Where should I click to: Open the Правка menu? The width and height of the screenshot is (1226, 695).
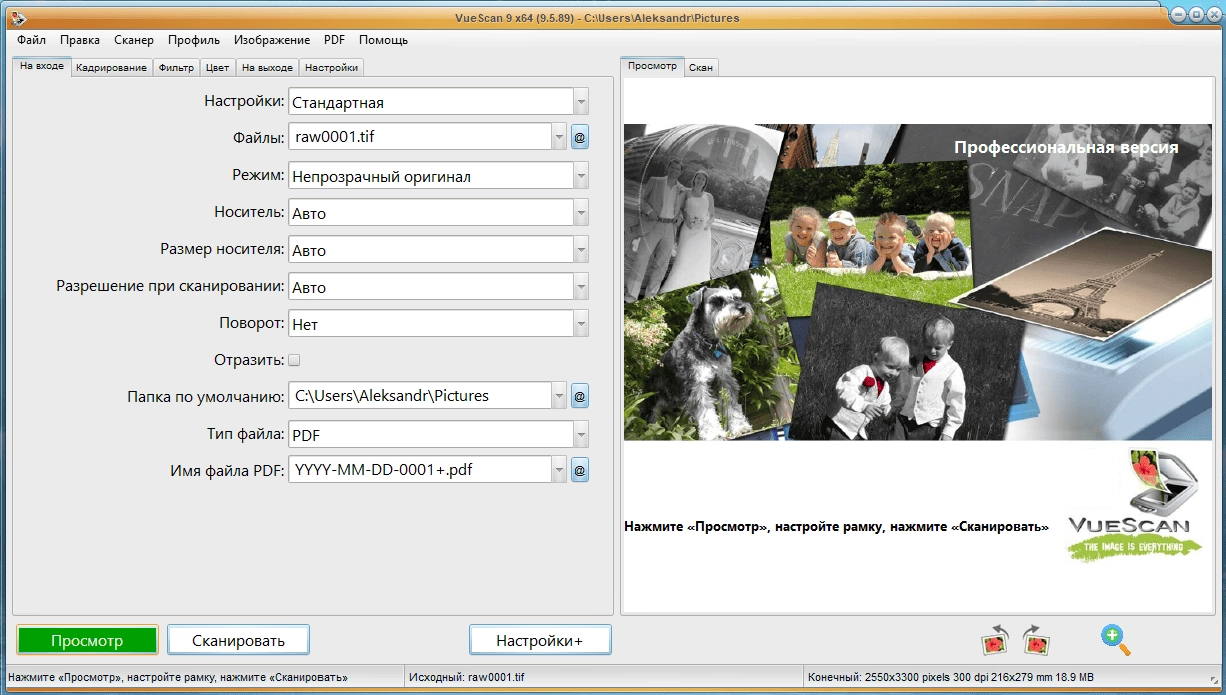pos(80,40)
